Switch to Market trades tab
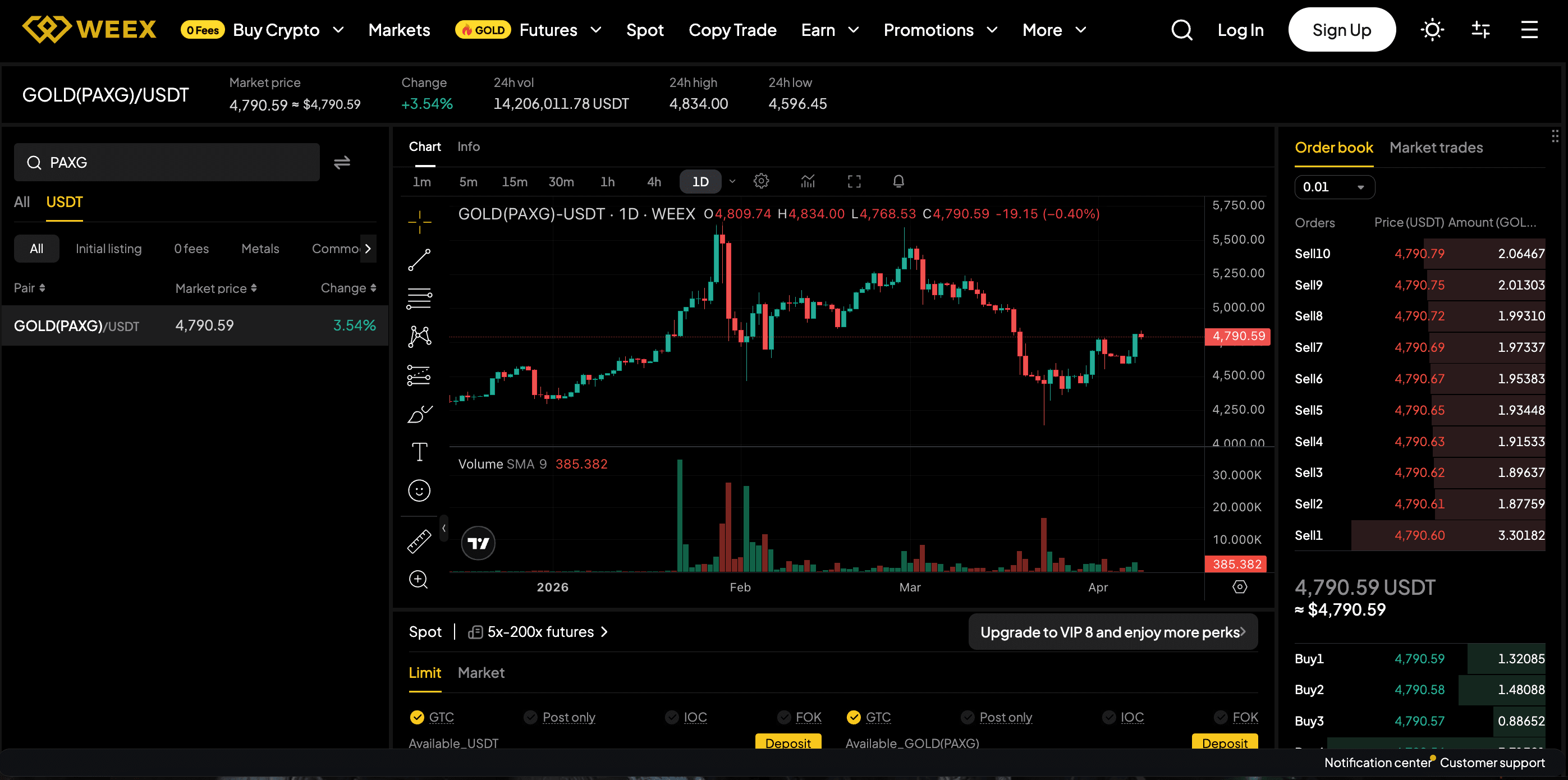 pos(1436,147)
